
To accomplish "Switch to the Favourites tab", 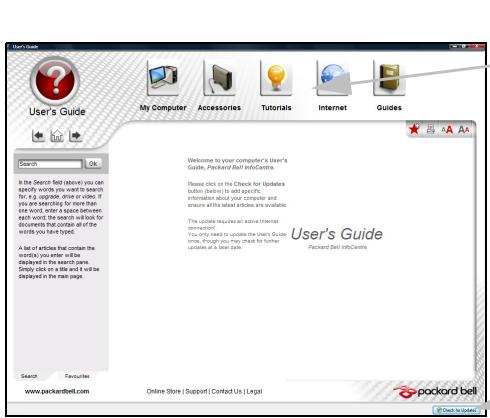I will 77,376.
